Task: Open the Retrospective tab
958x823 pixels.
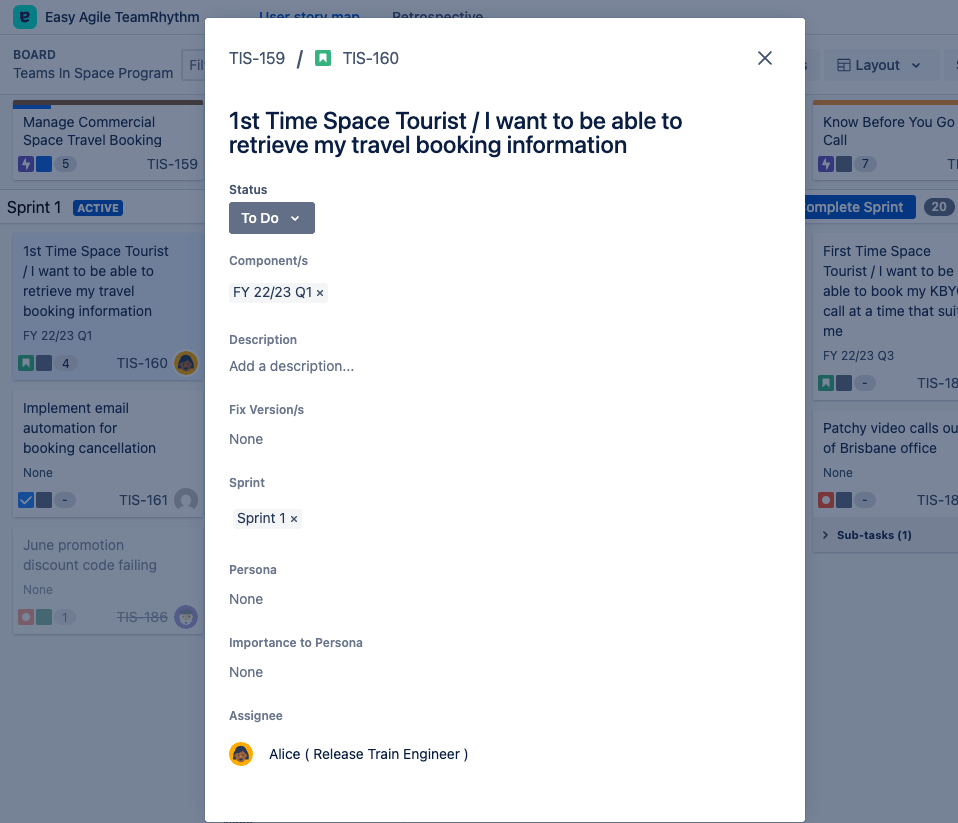Action: (x=437, y=15)
